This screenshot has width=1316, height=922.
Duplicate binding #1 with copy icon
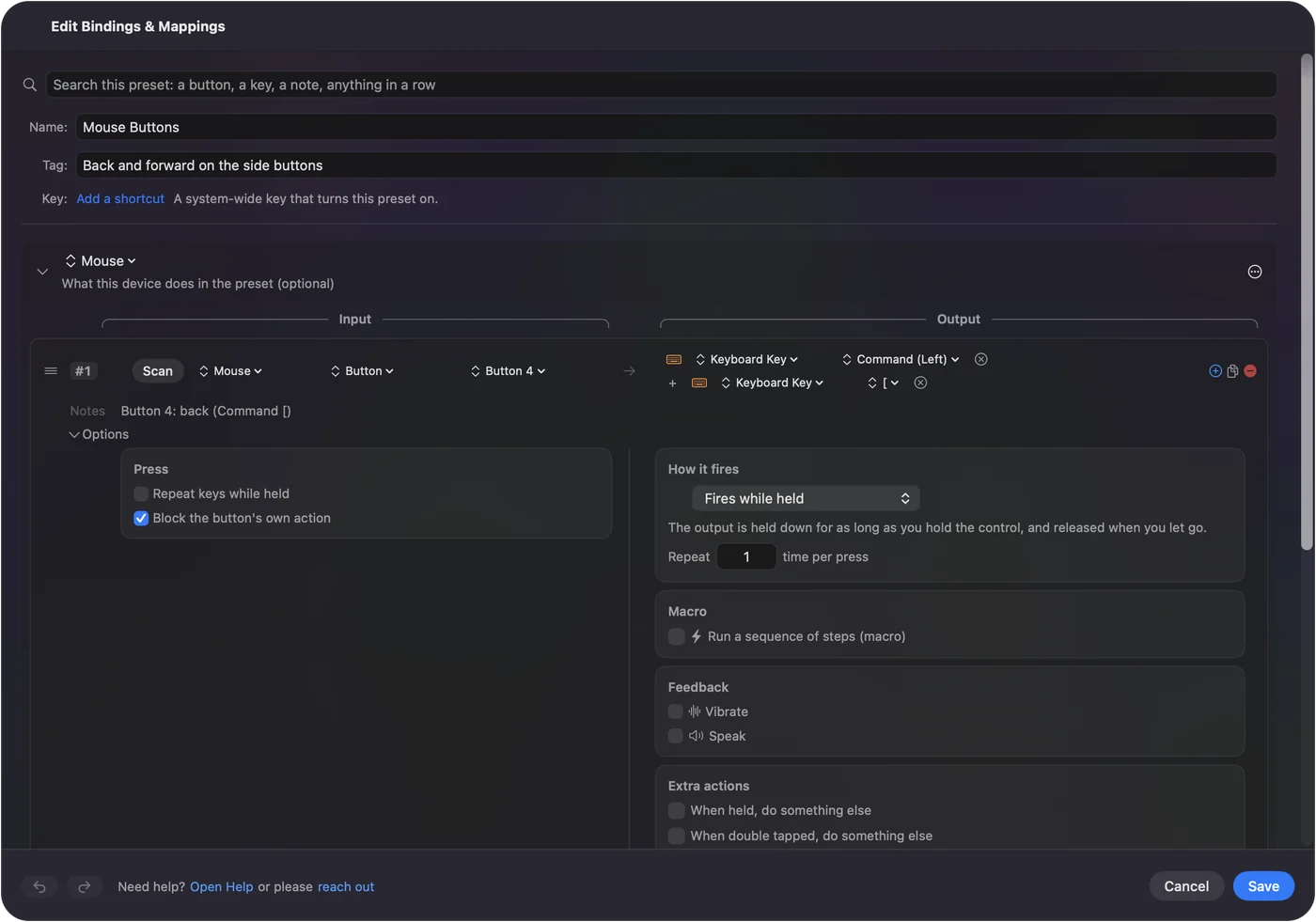(1232, 371)
